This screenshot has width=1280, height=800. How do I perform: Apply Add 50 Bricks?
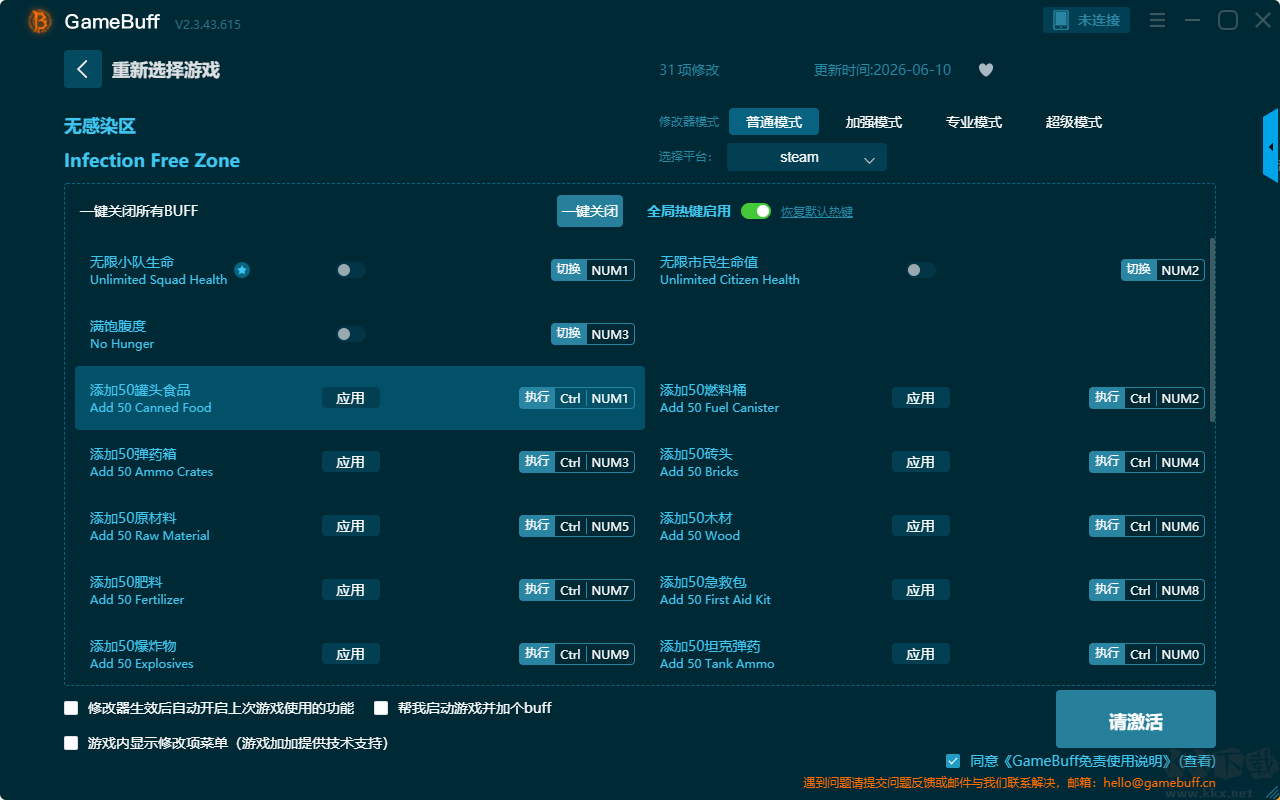click(x=921, y=462)
